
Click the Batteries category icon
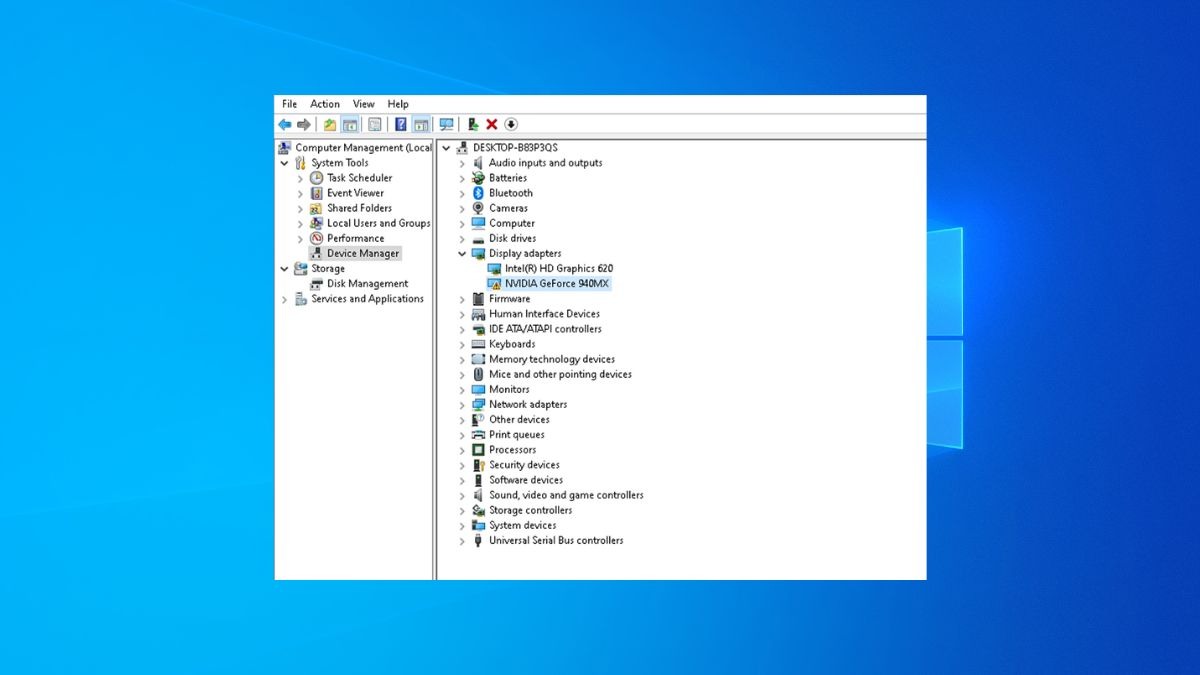click(x=479, y=178)
